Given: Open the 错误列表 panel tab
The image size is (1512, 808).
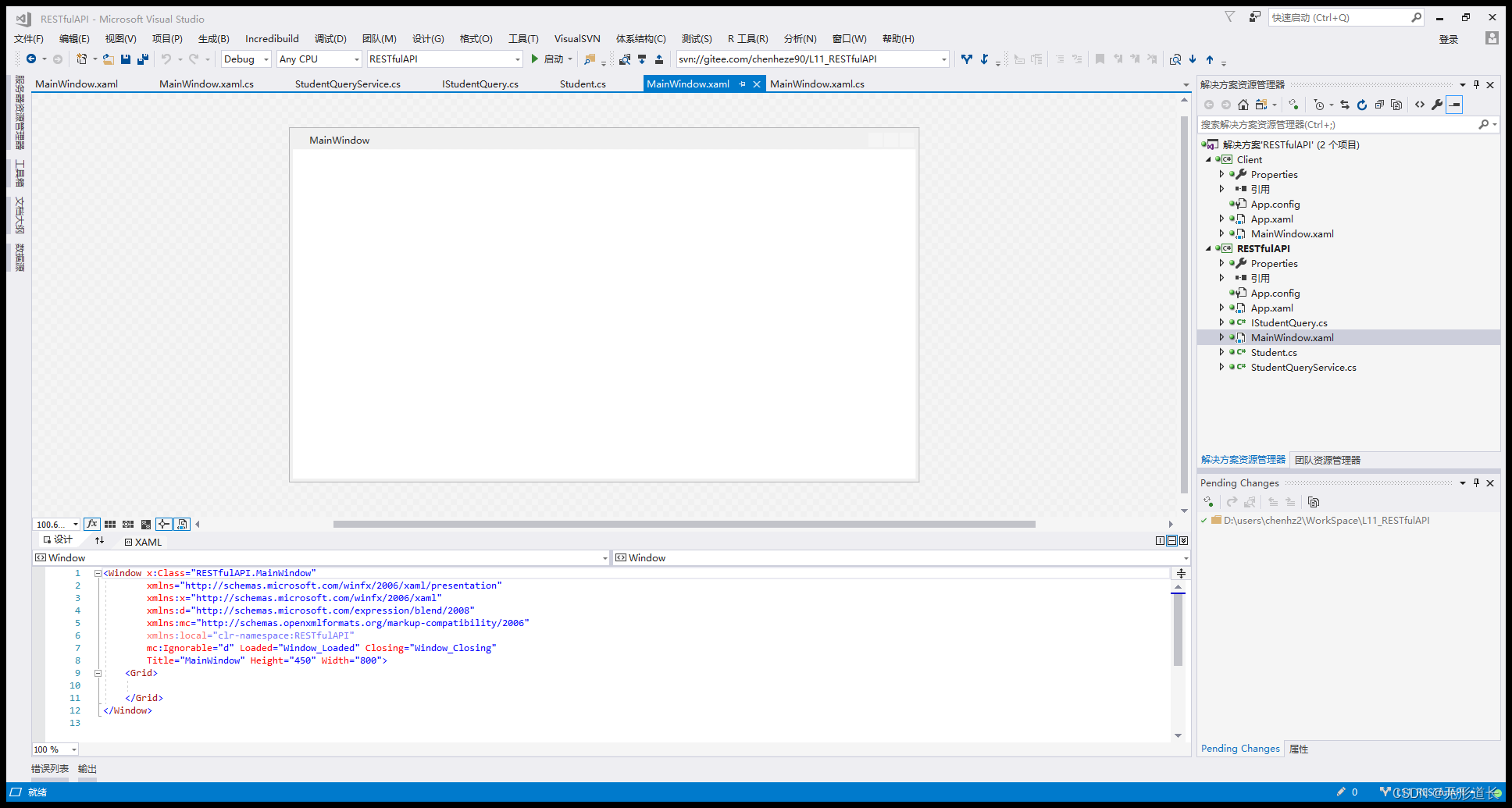Looking at the screenshot, I should coord(50,769).
